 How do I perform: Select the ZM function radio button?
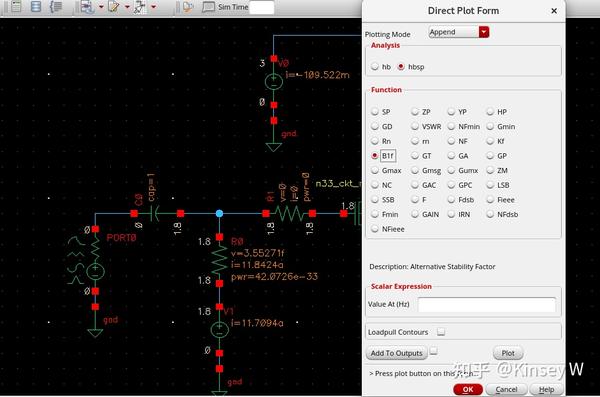(x=490, y=170)
